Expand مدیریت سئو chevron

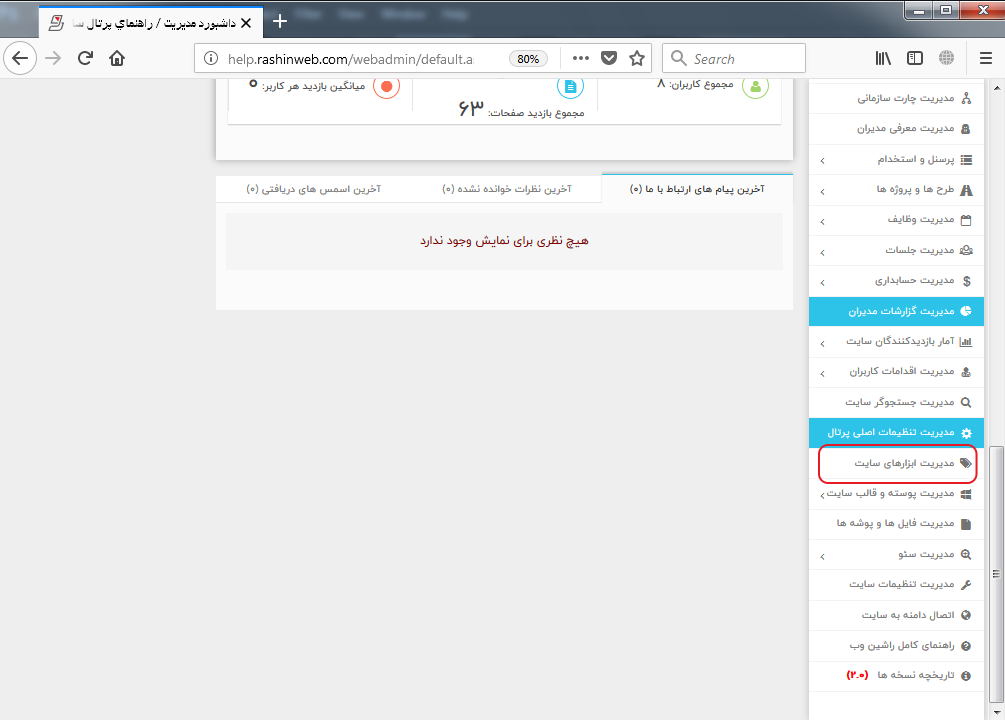pos(822,557)
